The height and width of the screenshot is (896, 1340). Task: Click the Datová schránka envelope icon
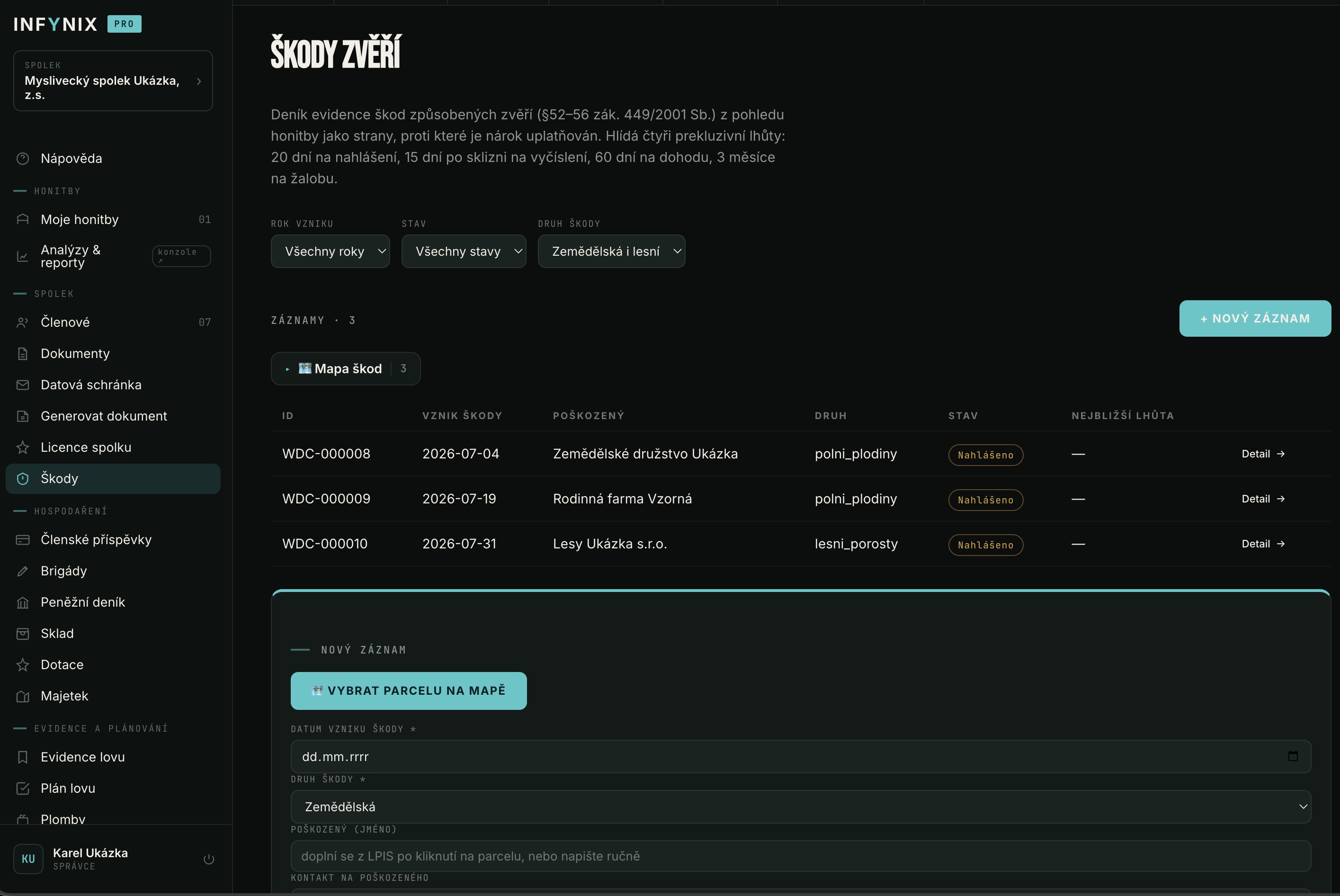point(23,385)
